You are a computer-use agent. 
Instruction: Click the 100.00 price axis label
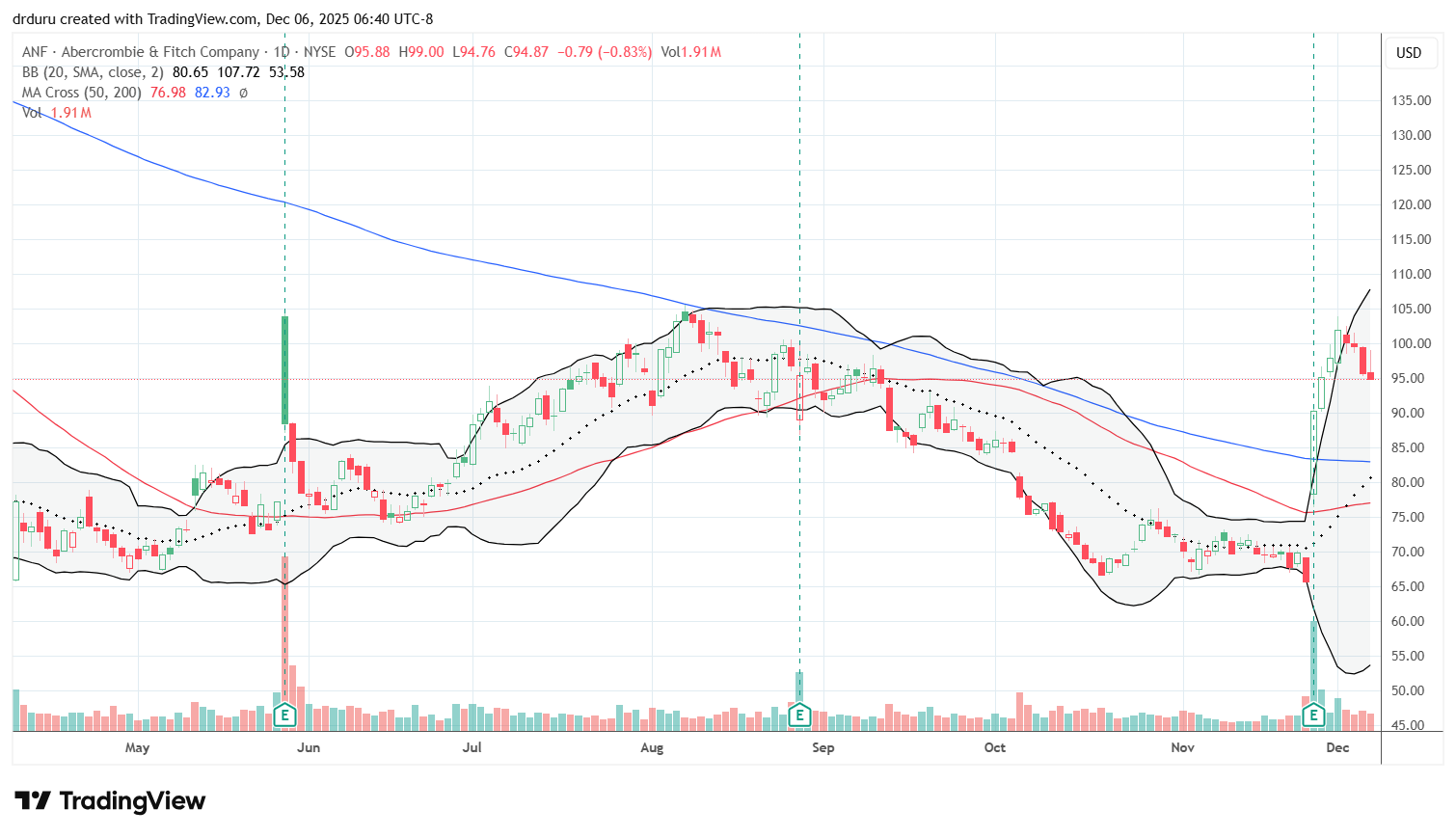(1411, 343)
